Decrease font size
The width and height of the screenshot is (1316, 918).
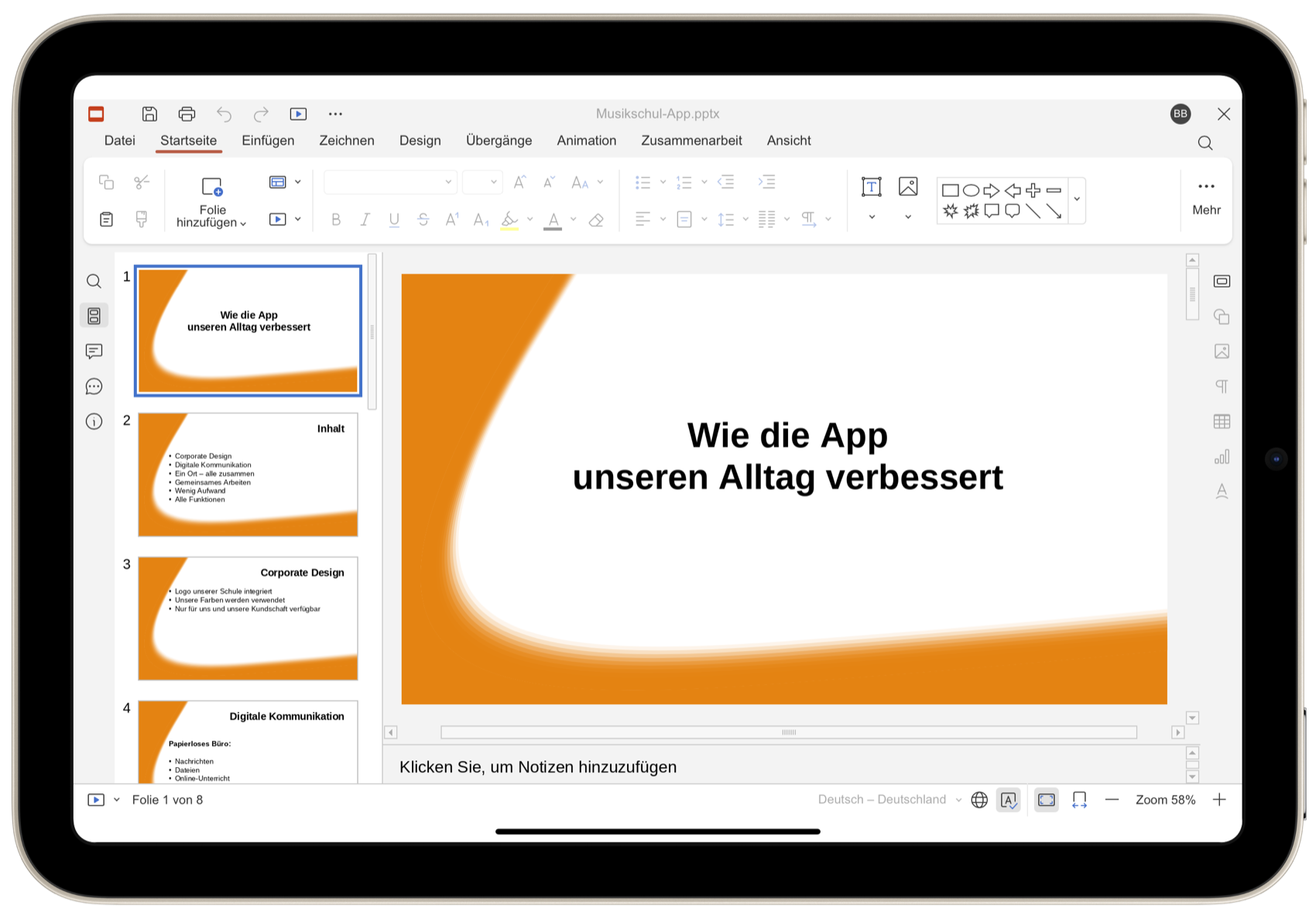pyautogui.click(x=549, y=182)
